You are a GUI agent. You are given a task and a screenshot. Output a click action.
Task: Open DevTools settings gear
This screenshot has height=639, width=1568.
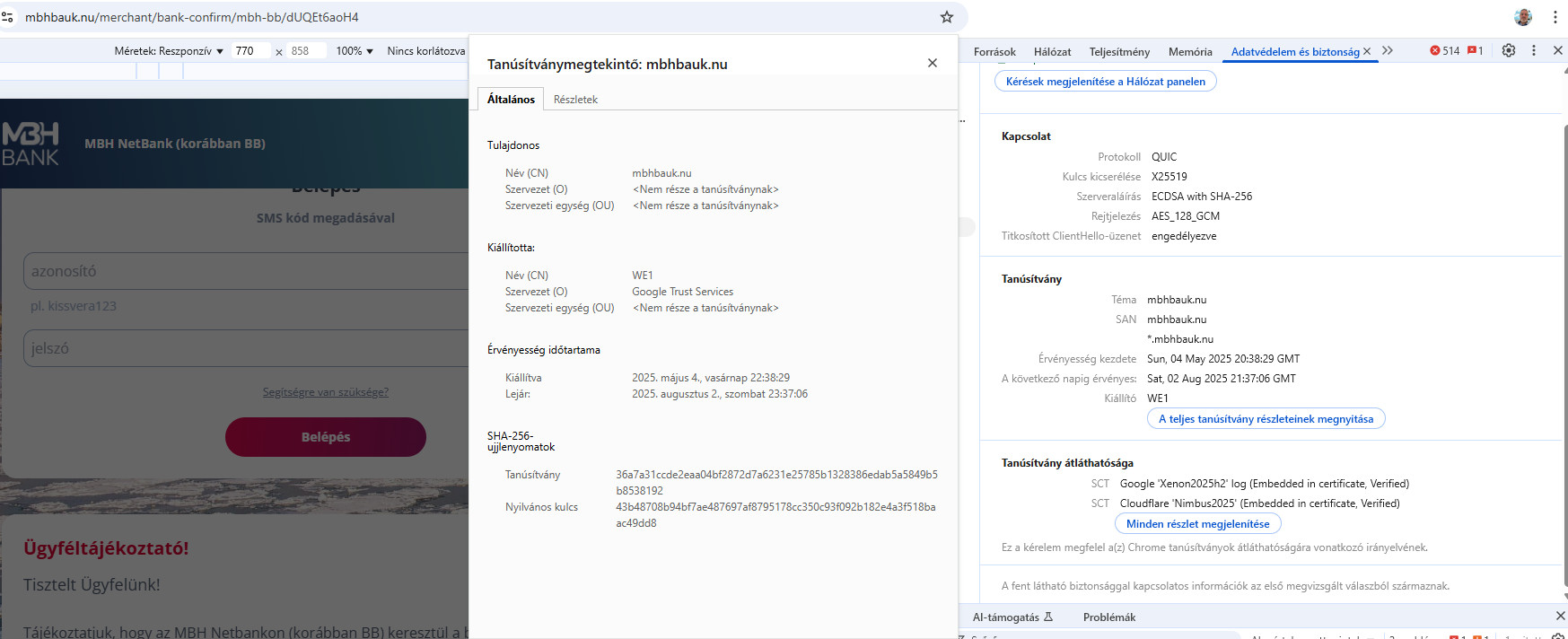[1509, 51]
